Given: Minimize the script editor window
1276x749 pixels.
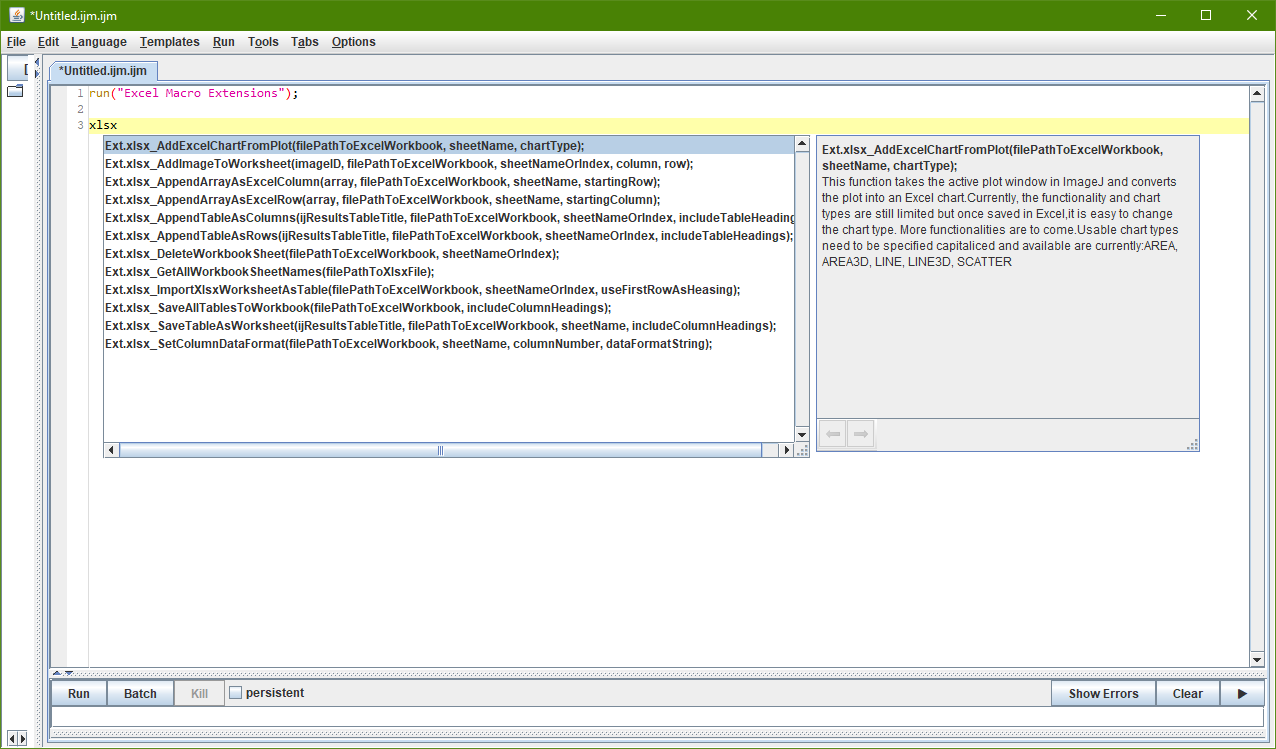Looking at the screenshot, I should 1163,15.
